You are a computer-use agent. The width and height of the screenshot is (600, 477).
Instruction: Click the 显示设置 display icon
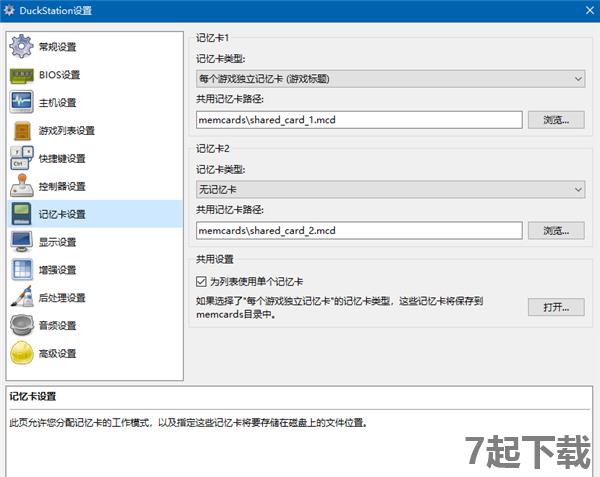point(21,242)
